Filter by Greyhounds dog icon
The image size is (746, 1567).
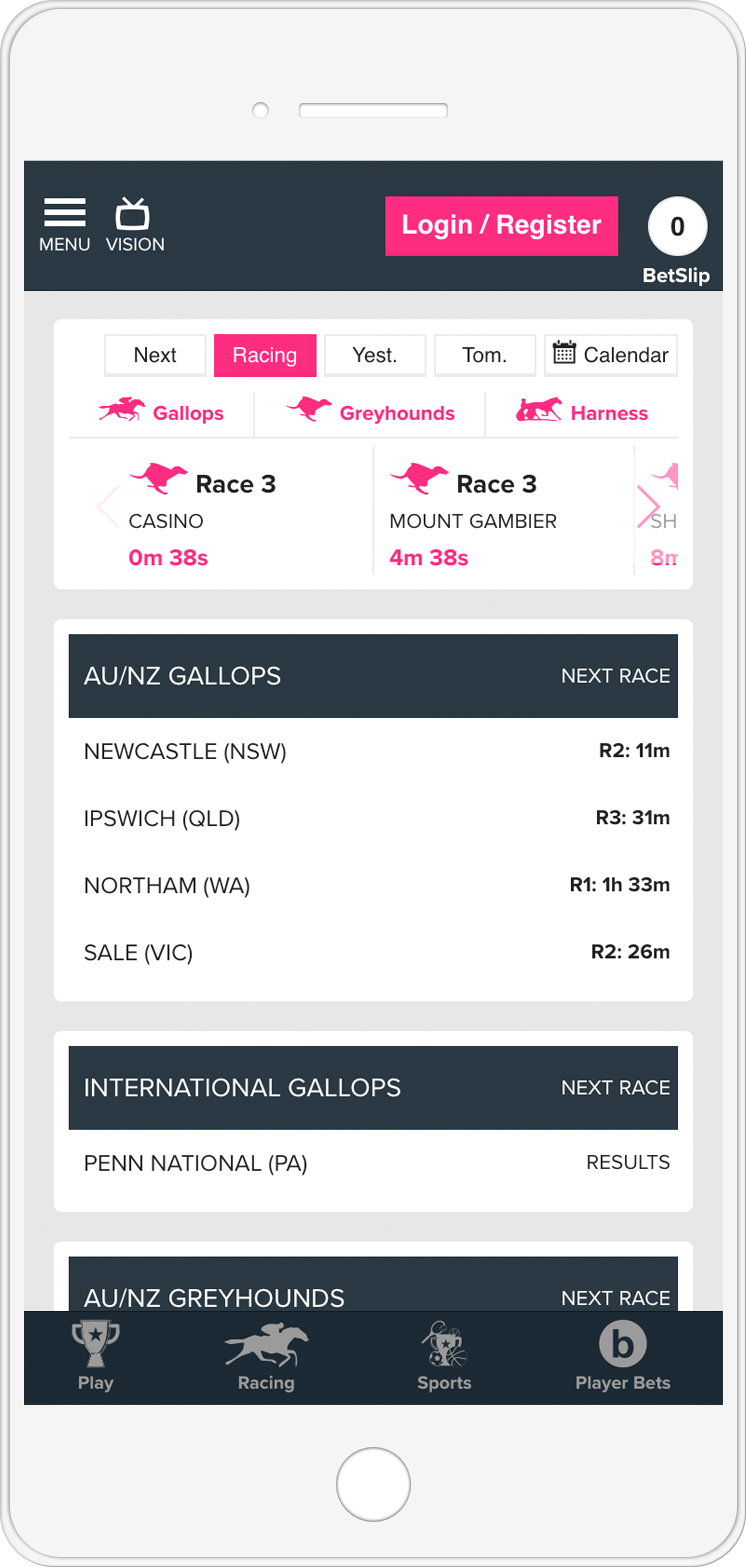(x=309, y=410)
